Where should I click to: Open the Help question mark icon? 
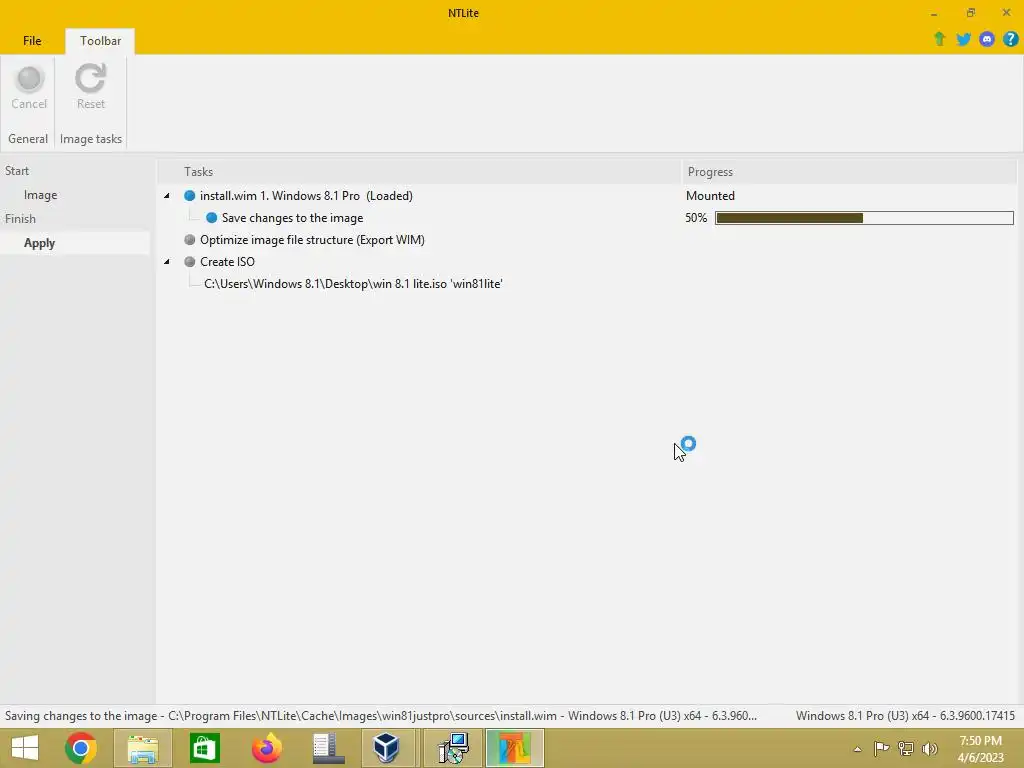[1010, 39]
